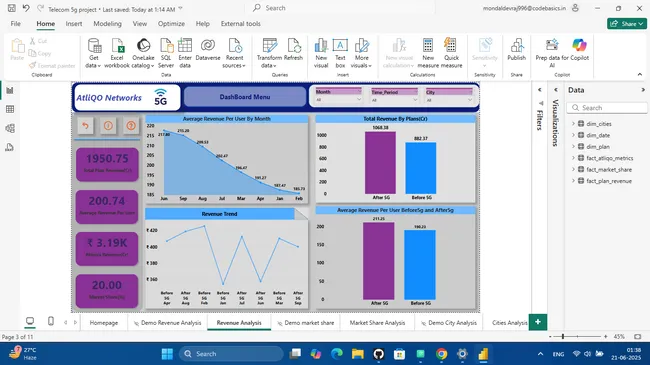Click the Transform data icon
Image resolution: width=650 pixels, height=365 pixels.
(269, 46)
